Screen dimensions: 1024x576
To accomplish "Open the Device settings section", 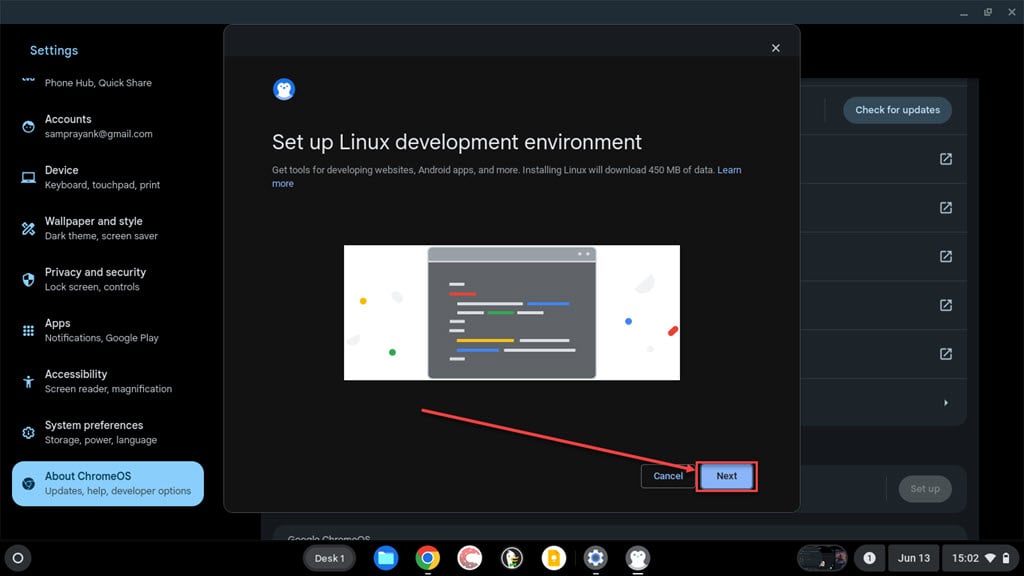I will [108, 177].
